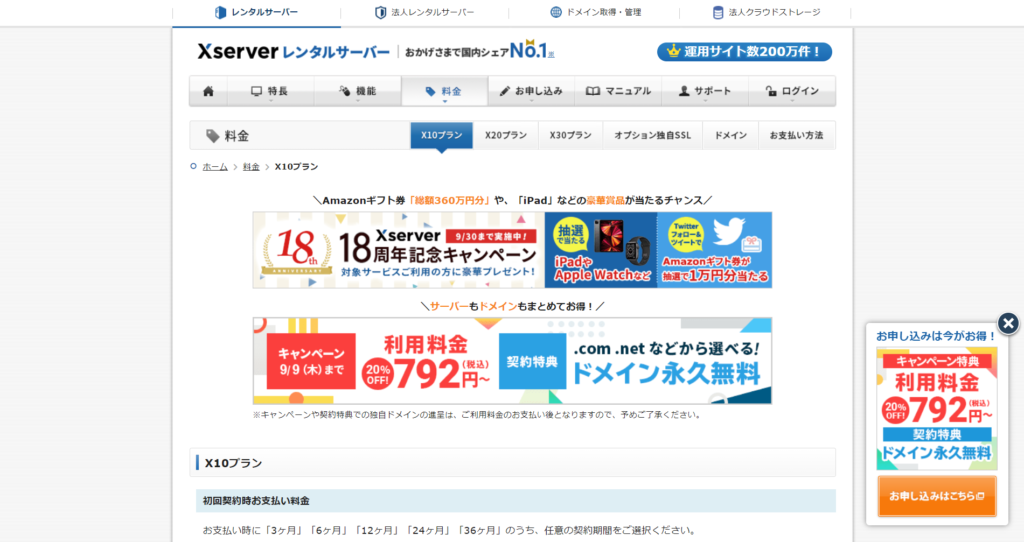Screen dimensions: 1024x542
Task: Click the お申し込みはこちら orange button
Action: [936, 496]
